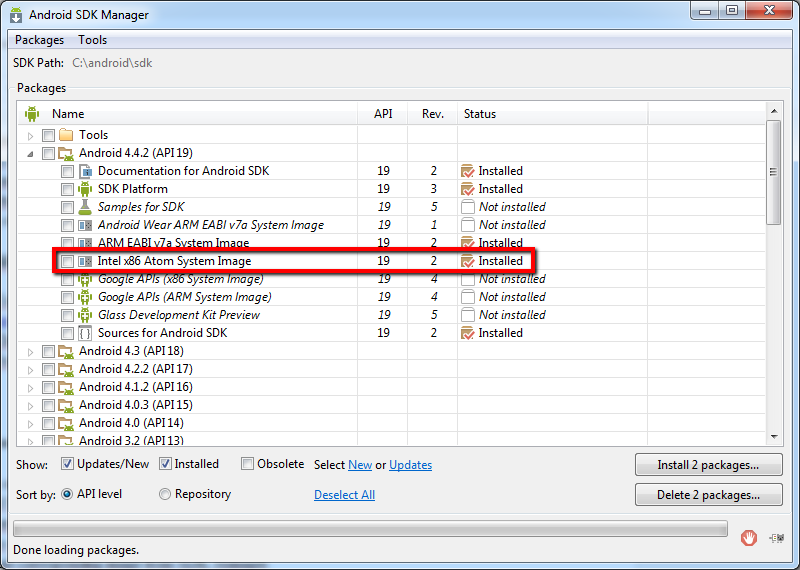Click Not installed status icon for Samples for SDK
This screenshot has width=800, height=570.
(467, 207)
